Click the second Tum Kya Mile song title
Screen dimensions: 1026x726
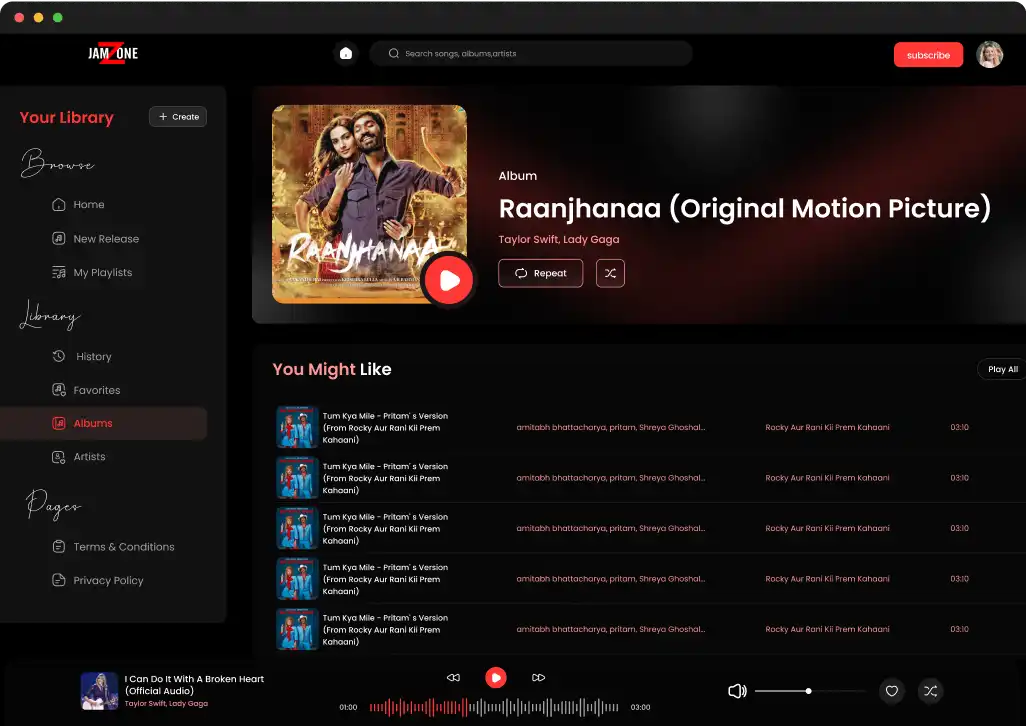tap(385, 478)
